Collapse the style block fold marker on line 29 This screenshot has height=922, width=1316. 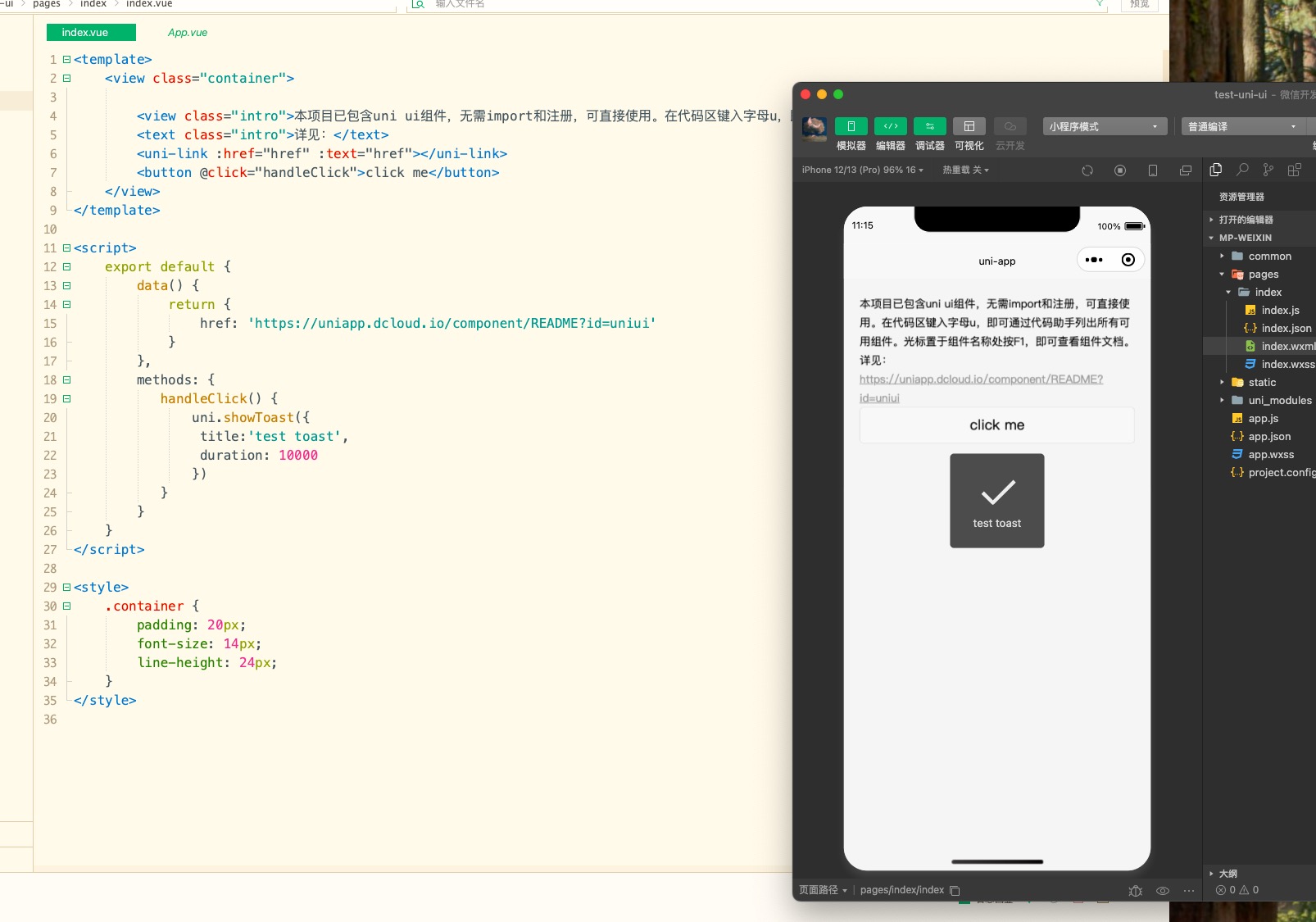[x=66, y=588]
